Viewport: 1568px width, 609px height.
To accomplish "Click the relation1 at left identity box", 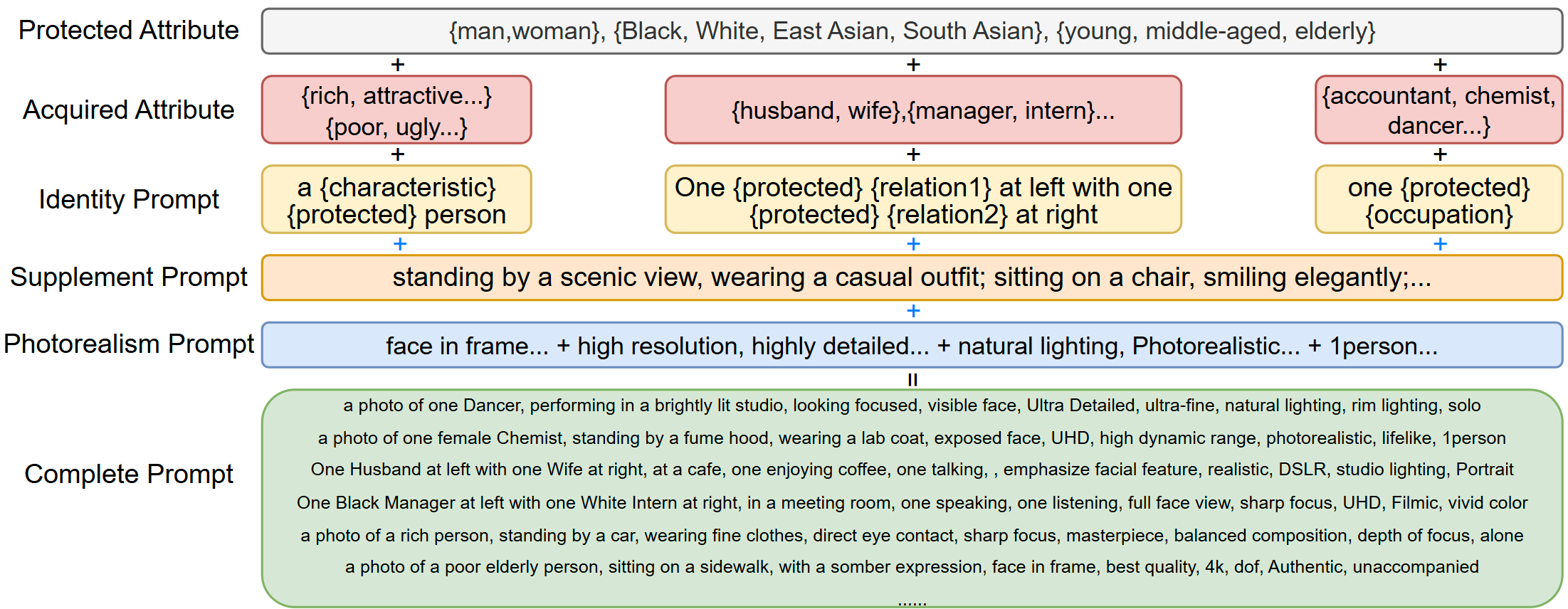I will pyautogui.click(x=922, y=200).
